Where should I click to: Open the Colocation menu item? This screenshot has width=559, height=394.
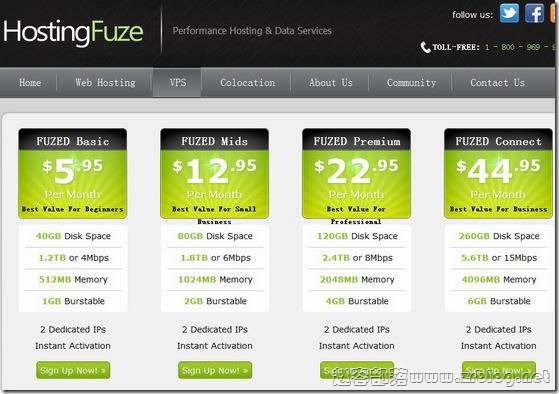247,83
